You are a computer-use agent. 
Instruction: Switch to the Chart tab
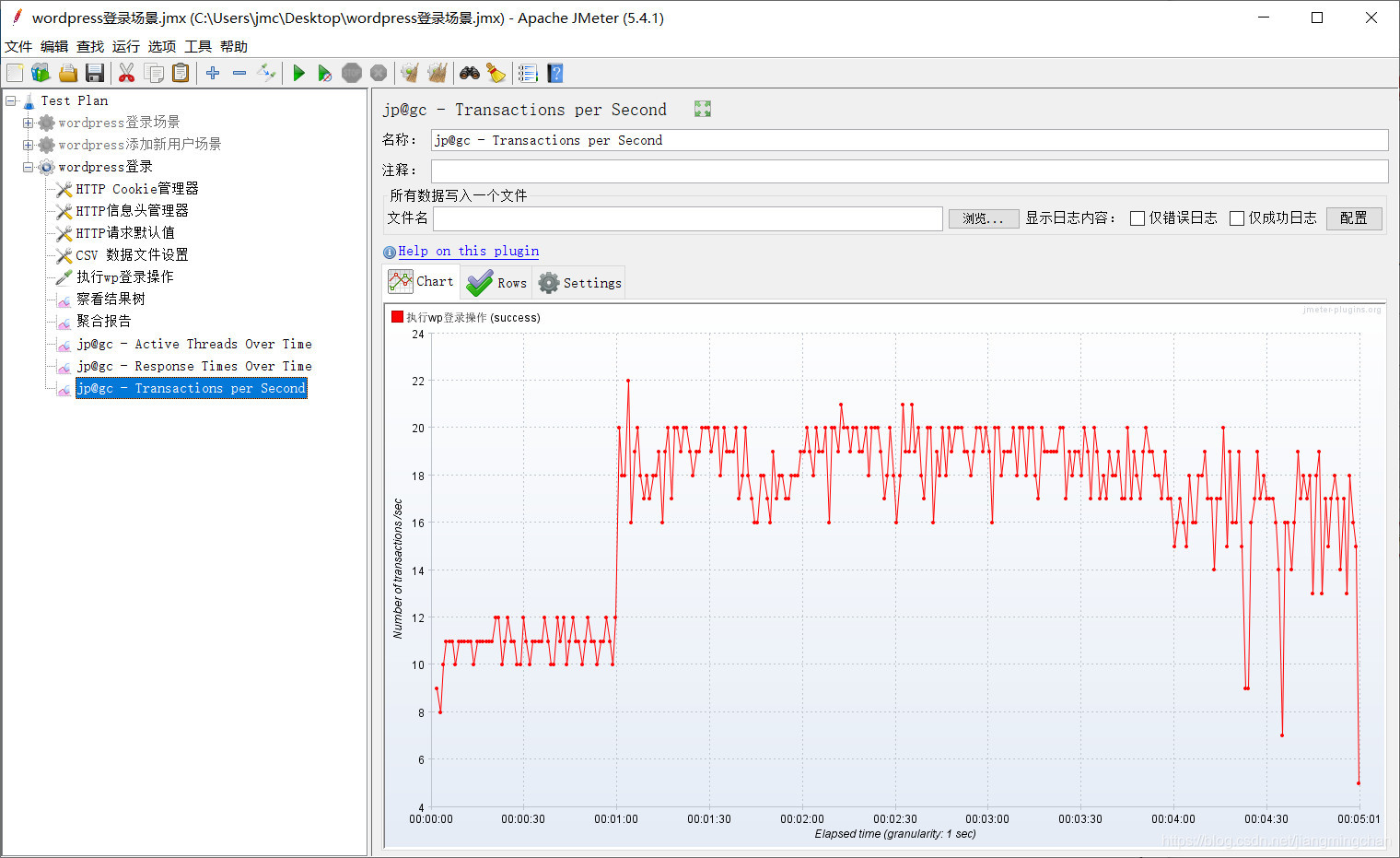pos(422,282)
